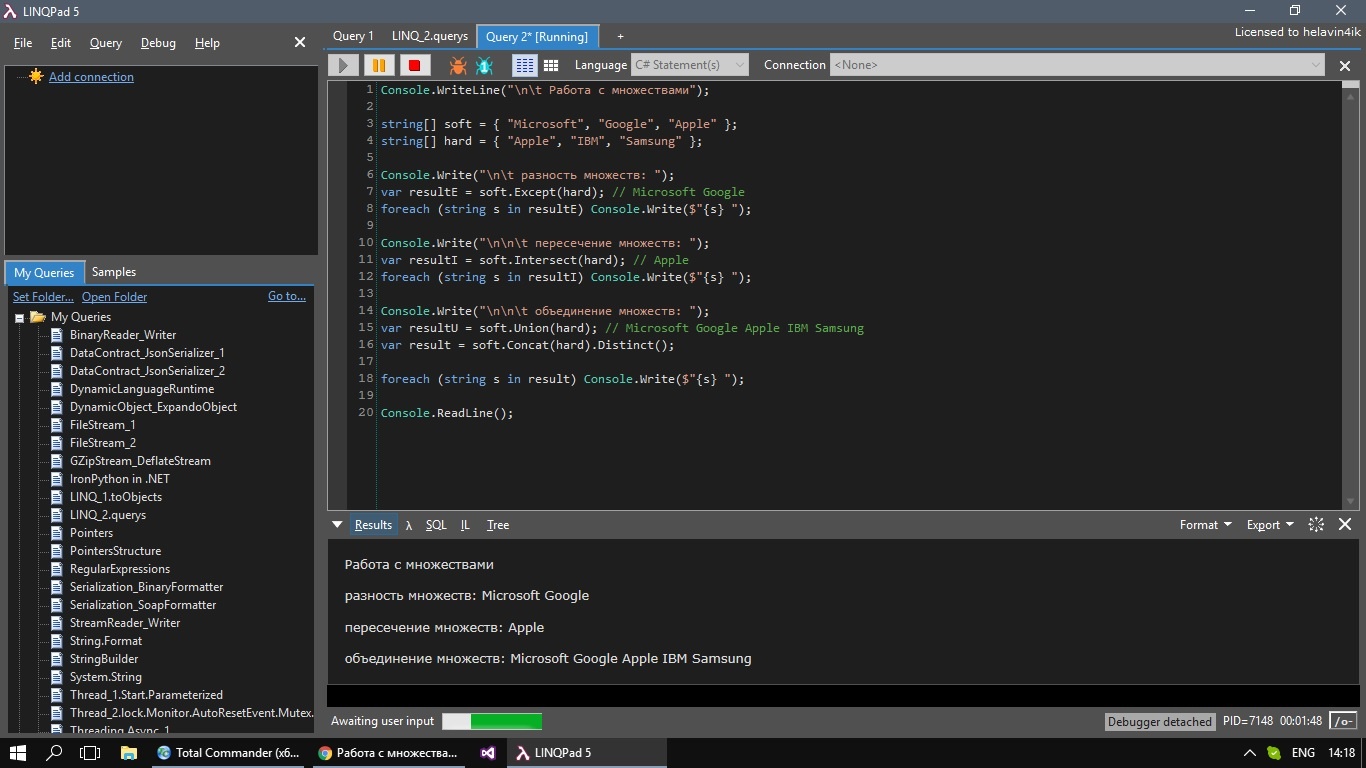Select the My Queries folder icon
This screenshot has height=768, width=1366.
click(38, 317)
